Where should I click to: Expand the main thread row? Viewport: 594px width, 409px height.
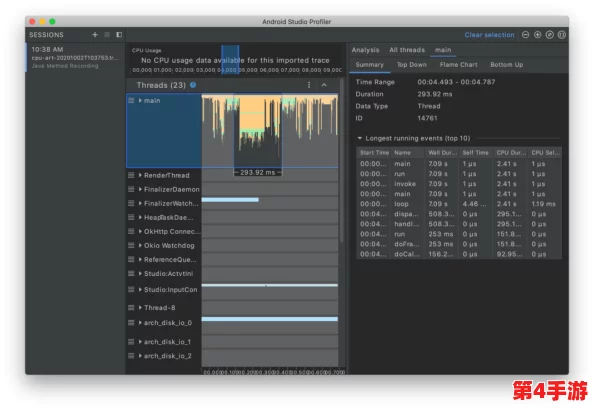[140, 100]
